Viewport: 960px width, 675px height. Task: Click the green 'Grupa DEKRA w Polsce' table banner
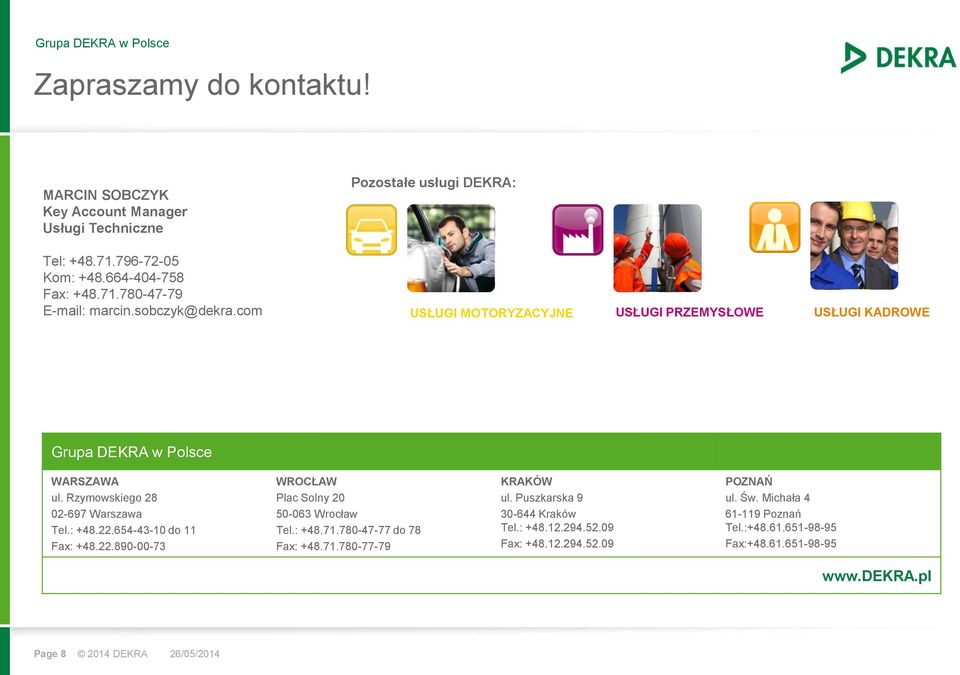tap(491, 451)
